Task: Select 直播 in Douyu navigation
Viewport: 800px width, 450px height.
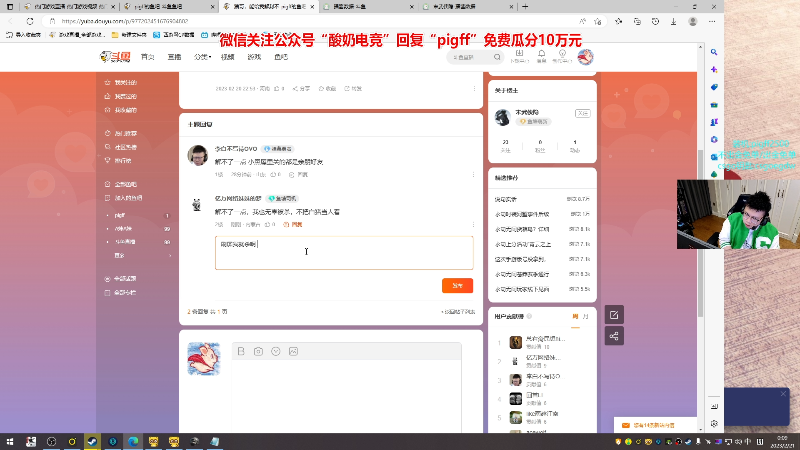Action: coord(174,57)
